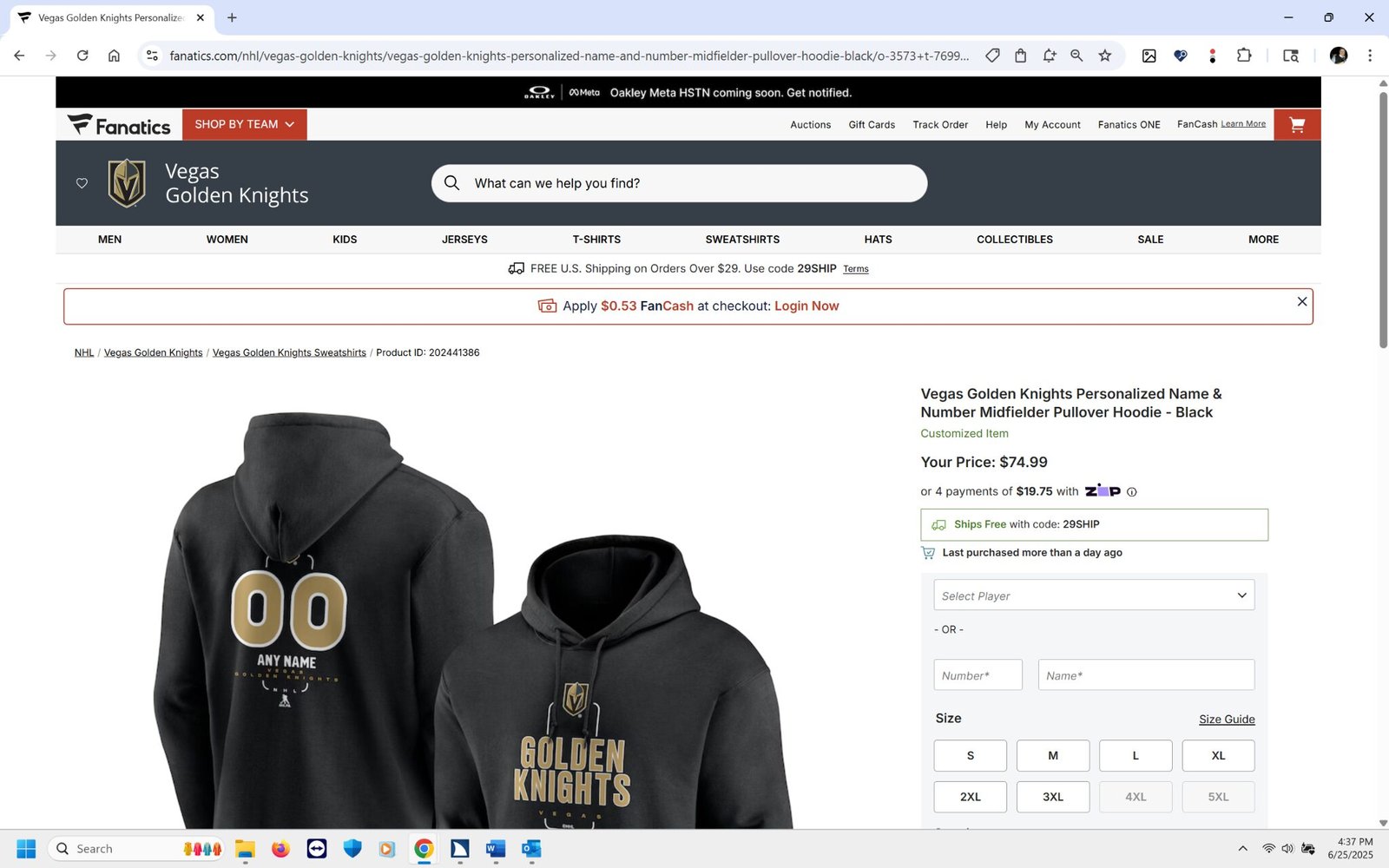Close the FanCash login banner
The width and height of the screenshot is (1389, 868).
pyautogui.click(x=1301, y=301)
